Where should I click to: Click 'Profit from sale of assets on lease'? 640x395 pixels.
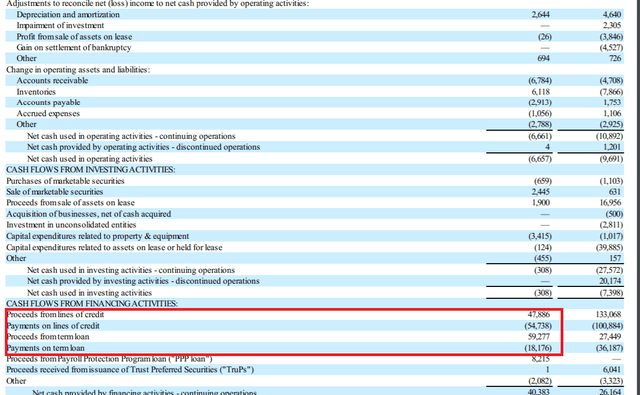click(x=74, y=37)
